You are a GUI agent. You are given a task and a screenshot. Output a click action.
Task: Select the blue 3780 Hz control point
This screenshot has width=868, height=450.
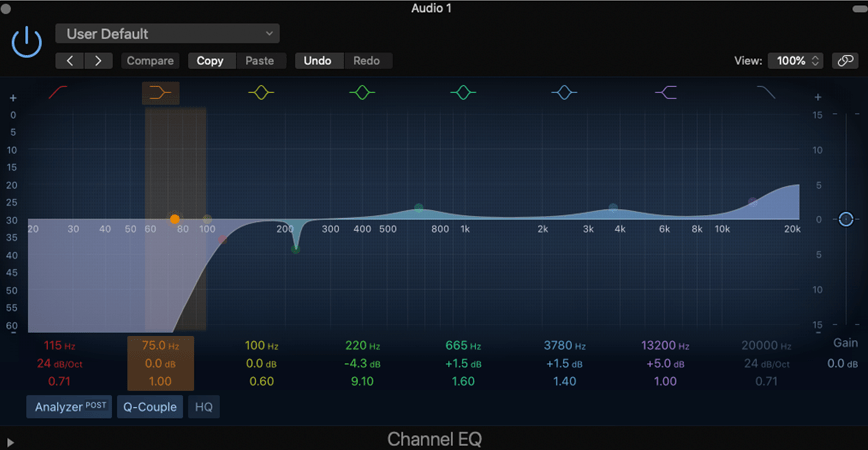[x=613, y=208]
